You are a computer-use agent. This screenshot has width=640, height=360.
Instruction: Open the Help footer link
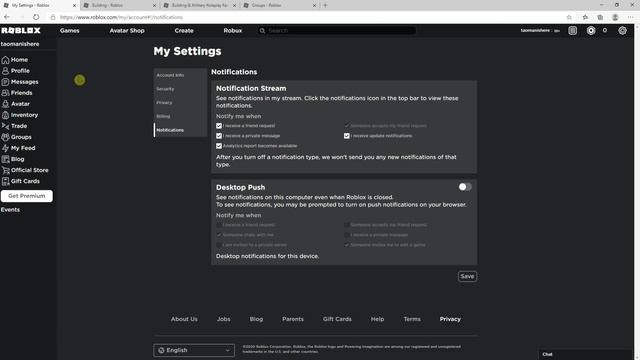378,319
